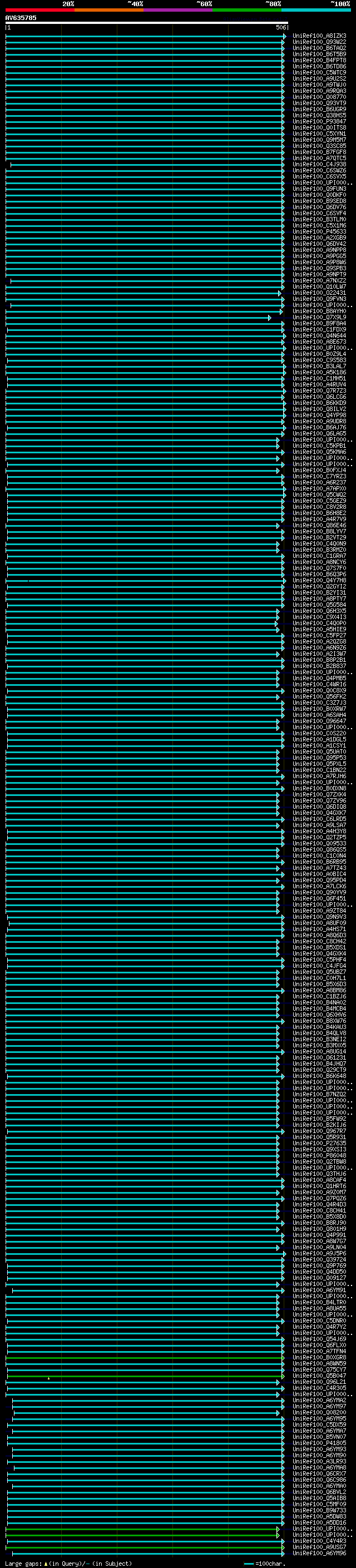Image resolution: width=356 pixels, height=1568 pixels.
Task: Click the red 20% identity legend segment
Action: tap(40, 10)
